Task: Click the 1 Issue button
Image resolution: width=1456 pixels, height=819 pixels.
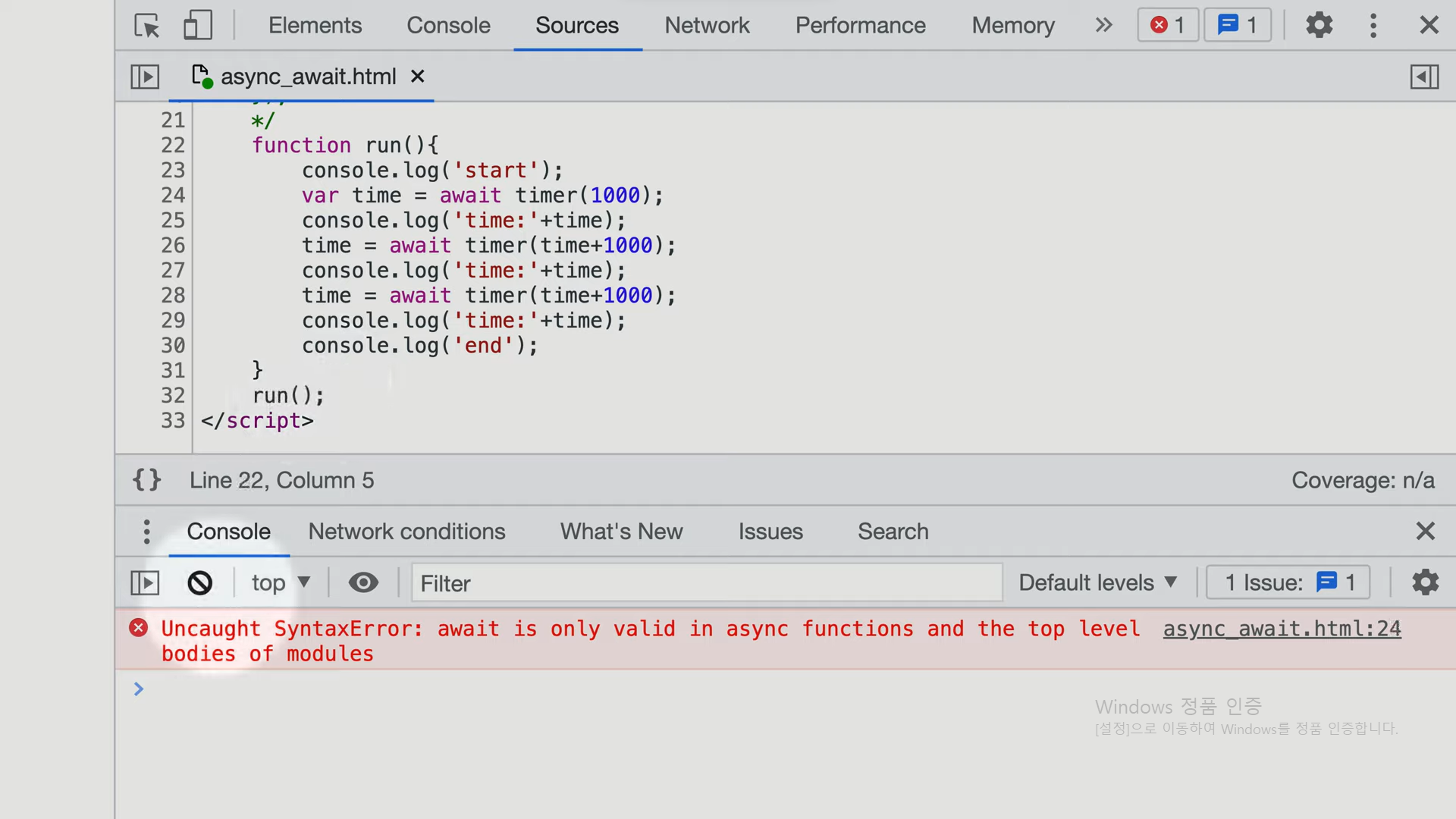Action: [x=1288, y=582]
